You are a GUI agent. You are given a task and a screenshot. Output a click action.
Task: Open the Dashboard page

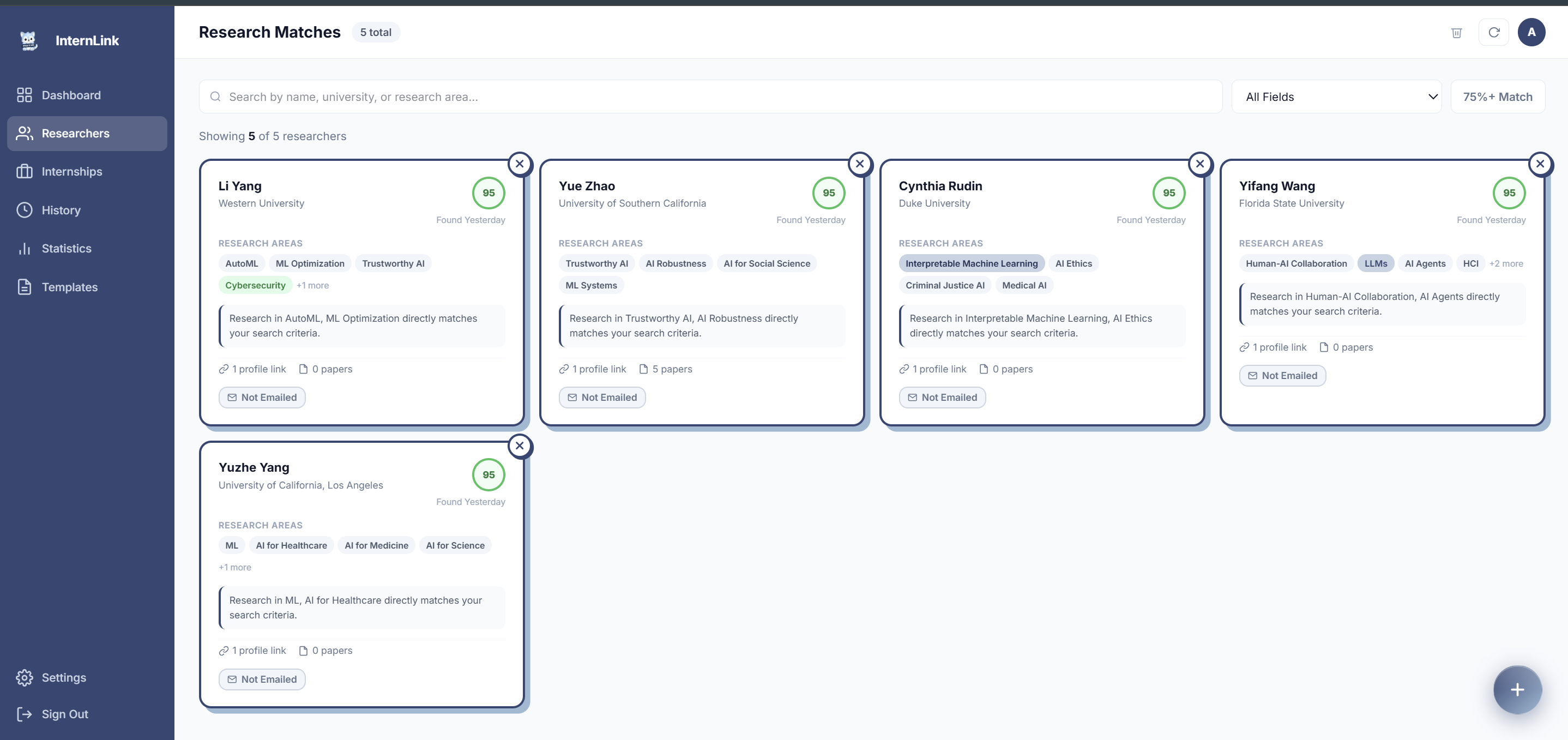87,95
